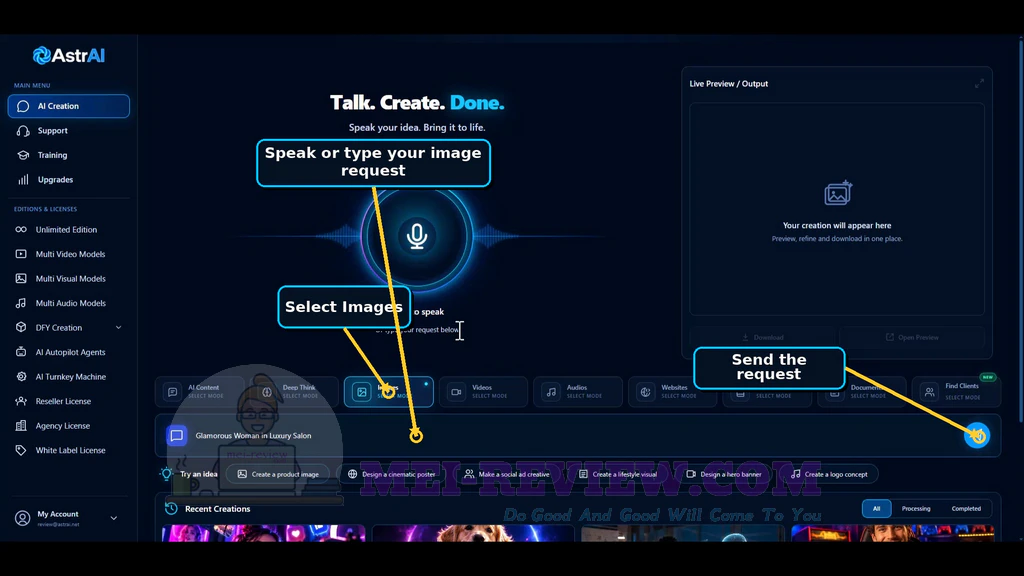Click the Agency License building icon
Screen dimensions: 1024x576
click(x=21, y=425)
